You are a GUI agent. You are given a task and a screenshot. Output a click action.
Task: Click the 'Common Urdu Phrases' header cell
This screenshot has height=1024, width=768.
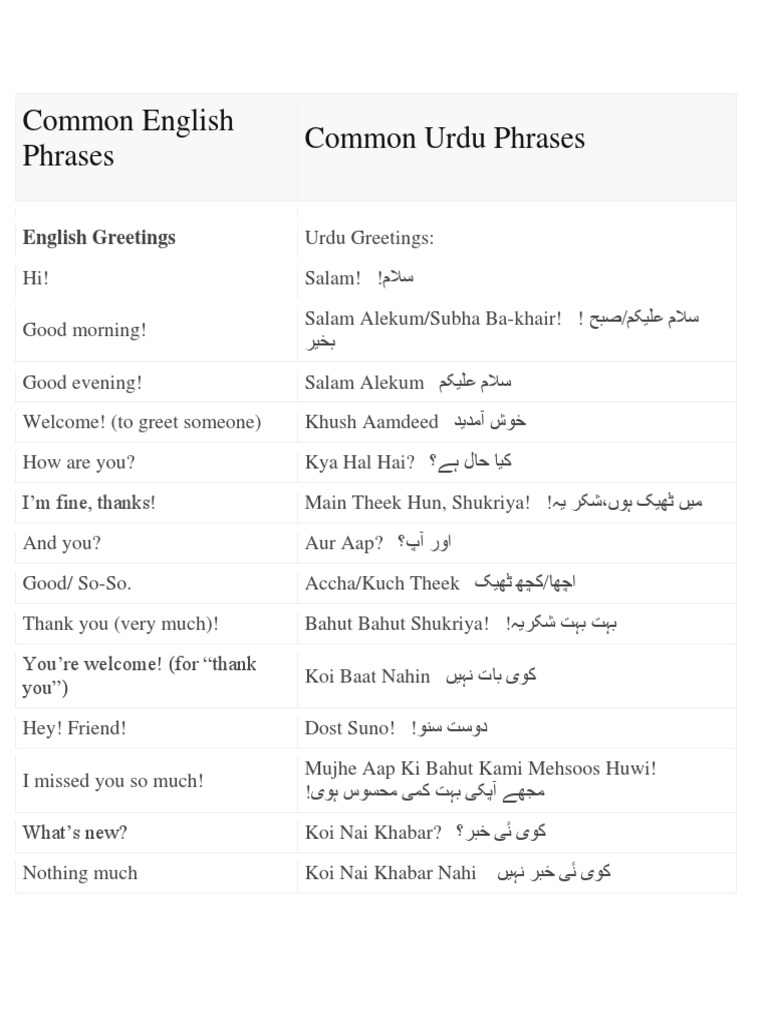pos(444,138)
